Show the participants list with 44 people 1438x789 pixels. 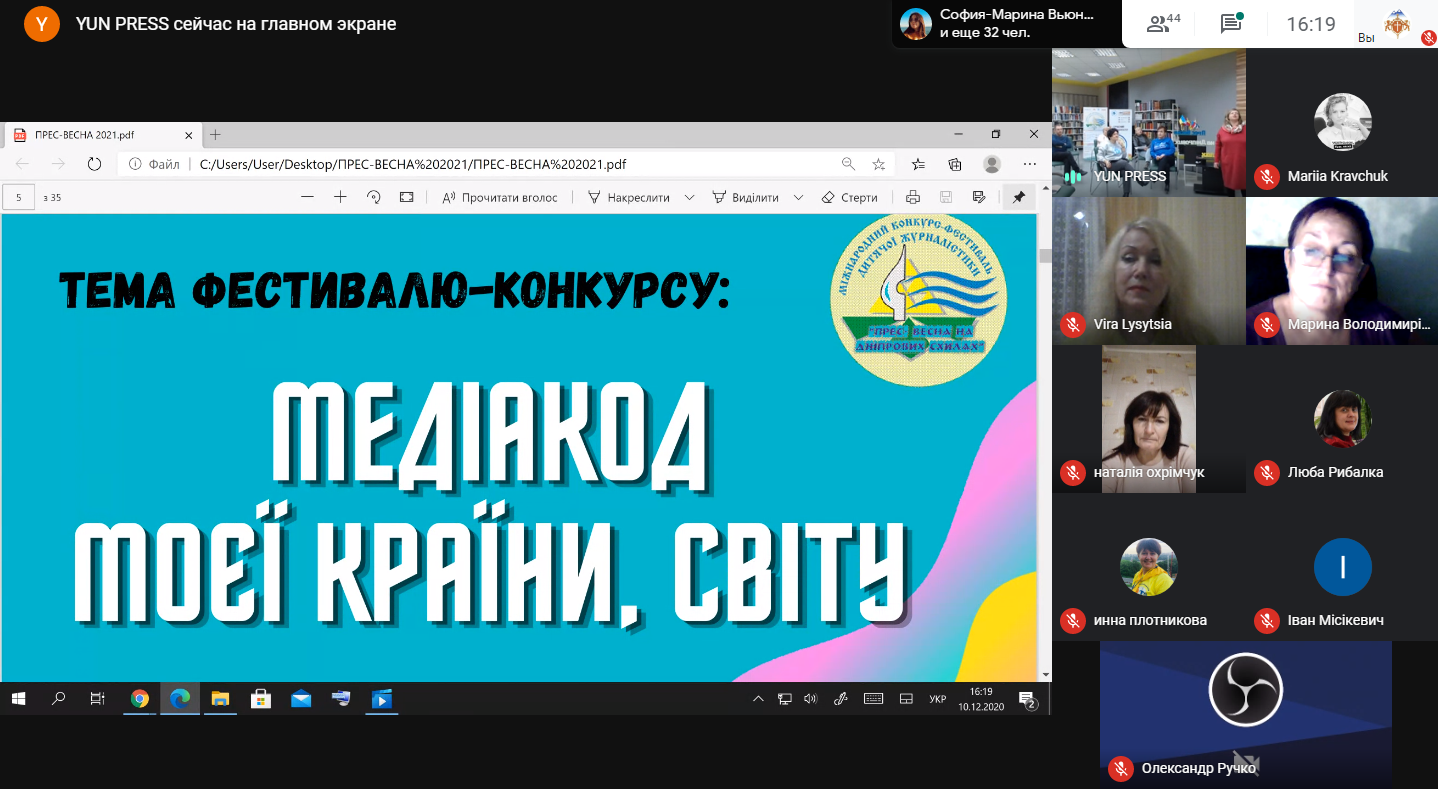(1163, 24)
